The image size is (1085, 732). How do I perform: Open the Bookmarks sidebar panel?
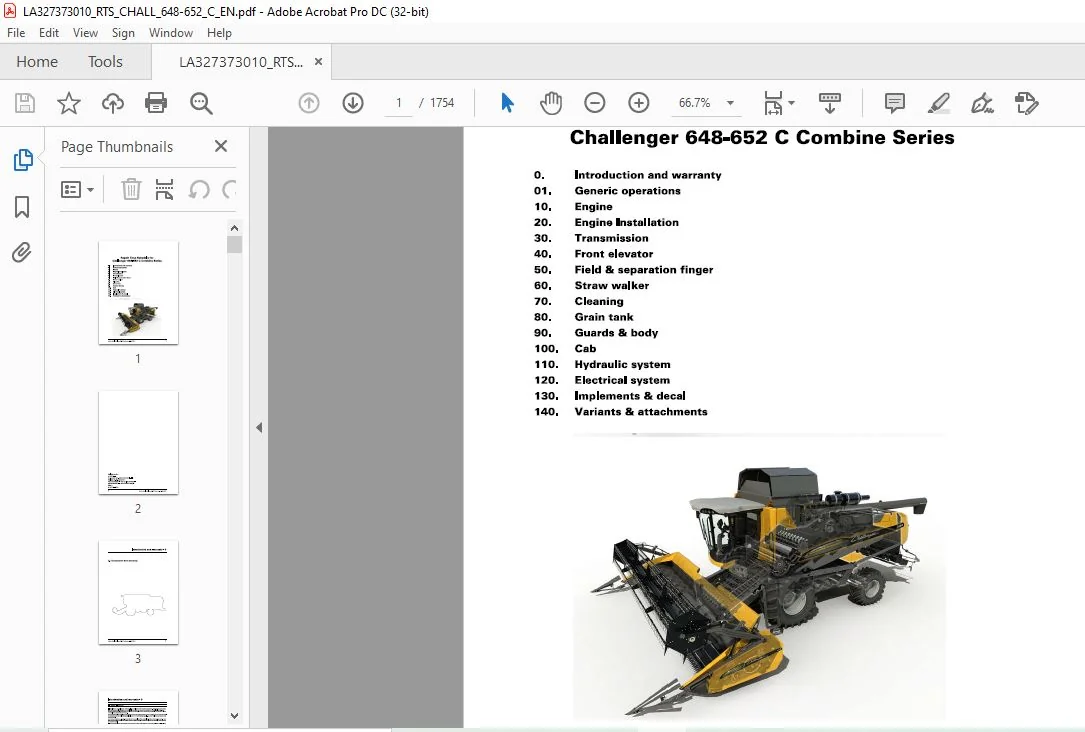click(22, 206)
